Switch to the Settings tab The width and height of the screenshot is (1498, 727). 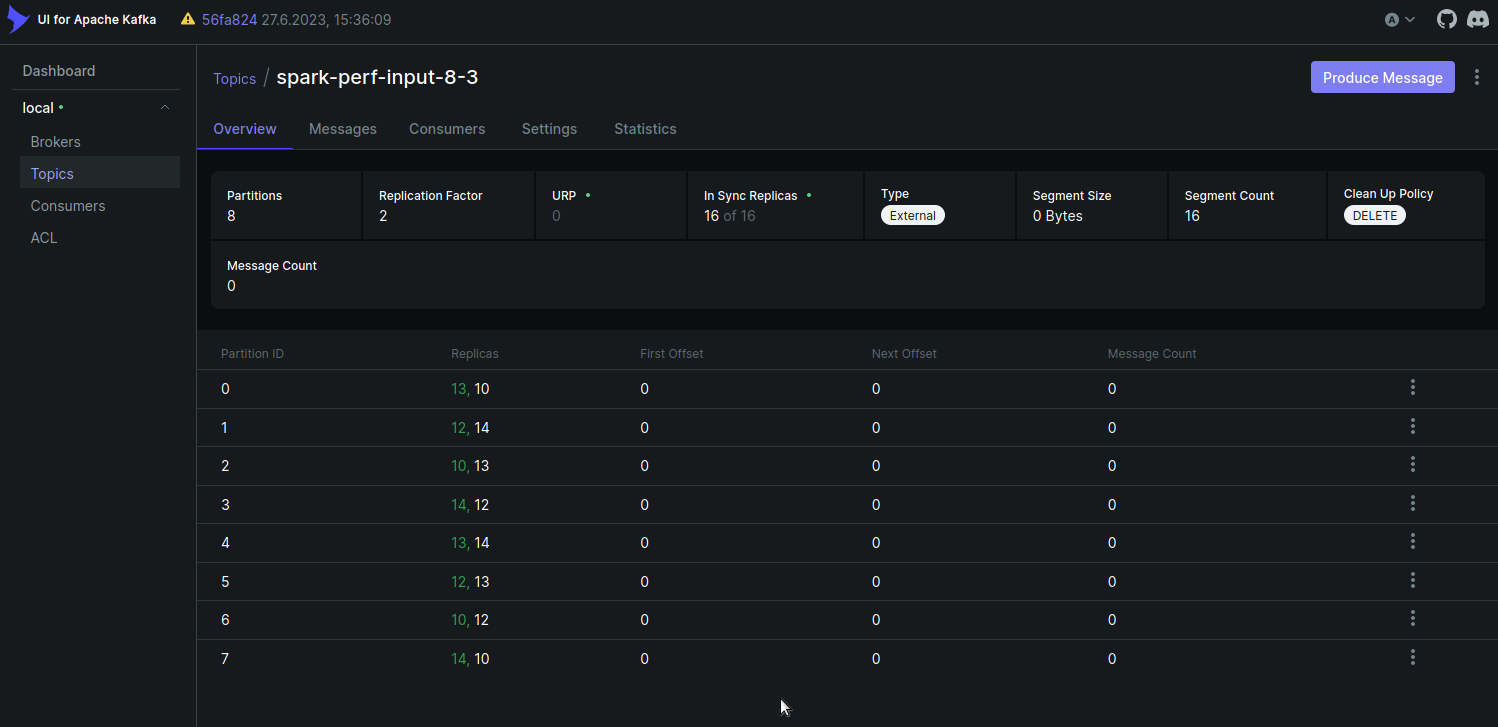point(549,129)
